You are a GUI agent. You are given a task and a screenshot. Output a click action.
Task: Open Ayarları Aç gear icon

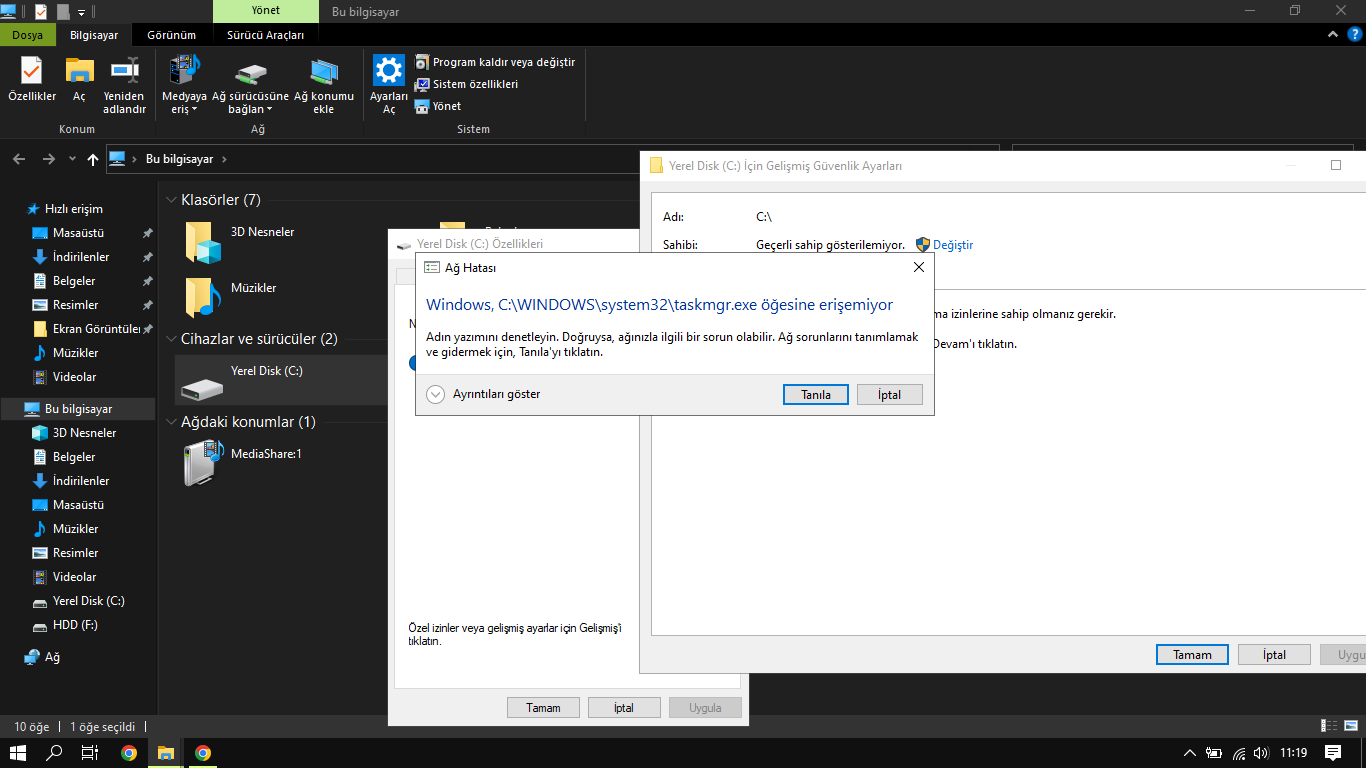tap(389, 85)
